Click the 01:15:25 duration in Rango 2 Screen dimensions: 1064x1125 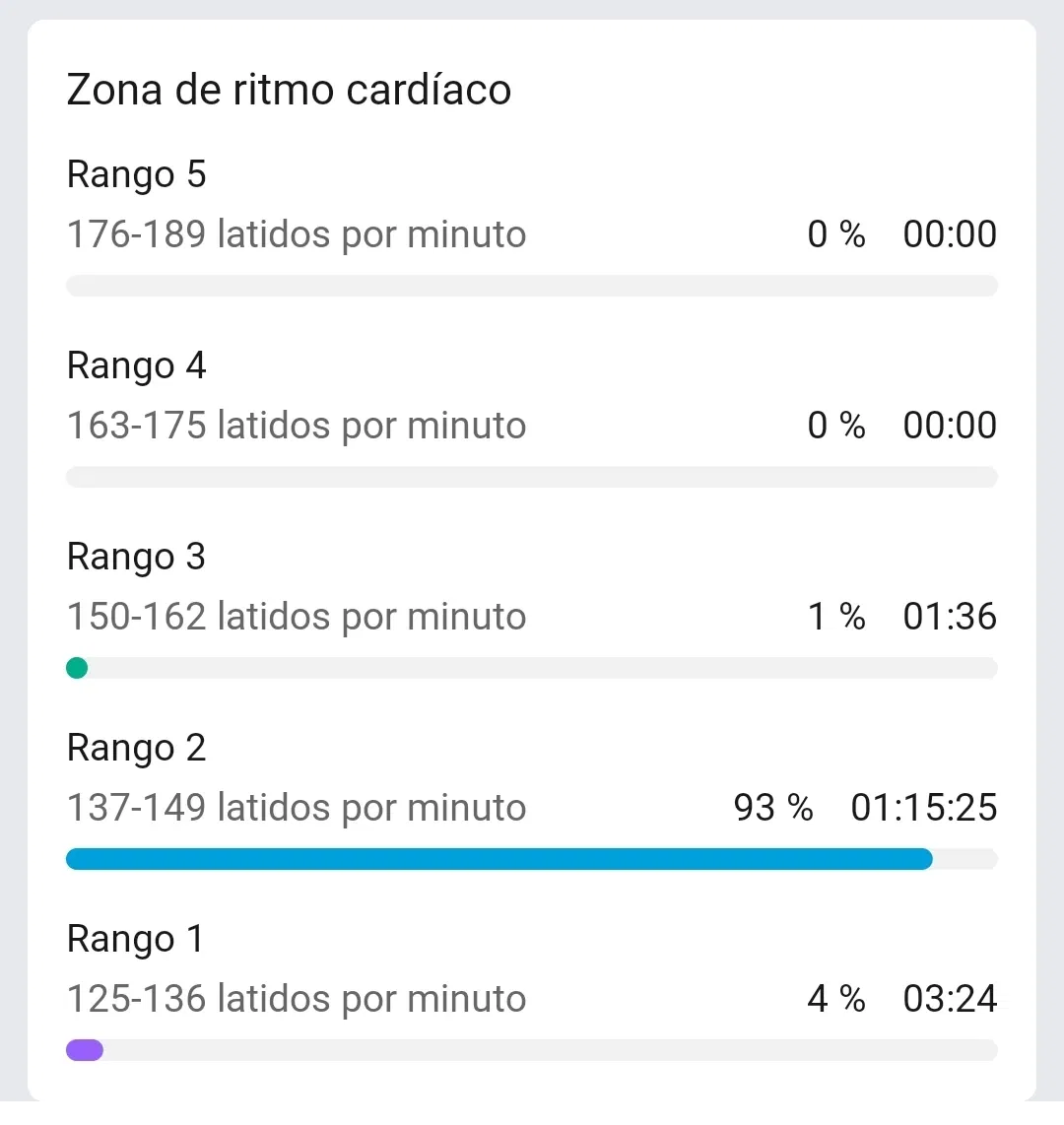[x=924, y=809]
